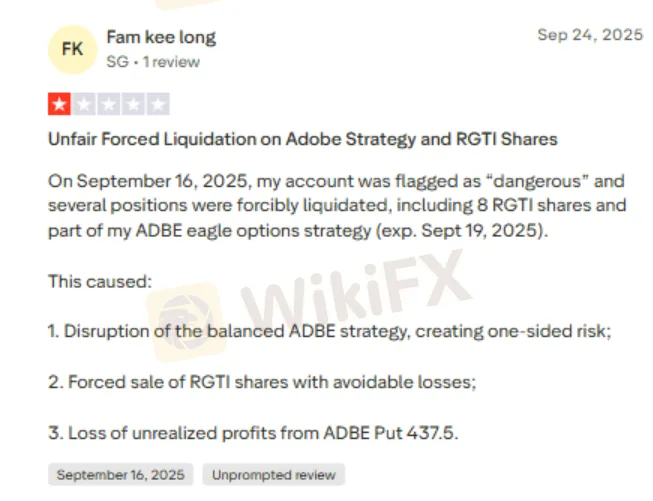
Task: Select the second star in rating
Action: tap(84, 104)
